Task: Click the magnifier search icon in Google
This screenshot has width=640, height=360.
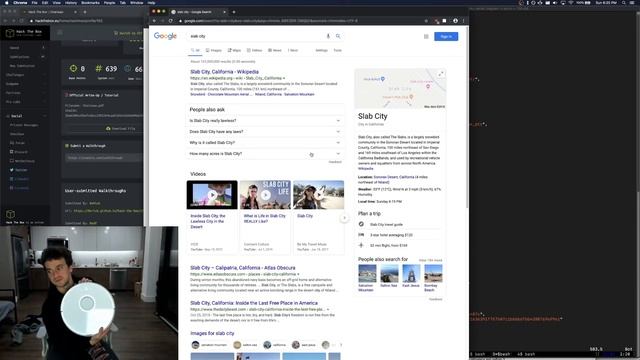Action: (338, 36)
